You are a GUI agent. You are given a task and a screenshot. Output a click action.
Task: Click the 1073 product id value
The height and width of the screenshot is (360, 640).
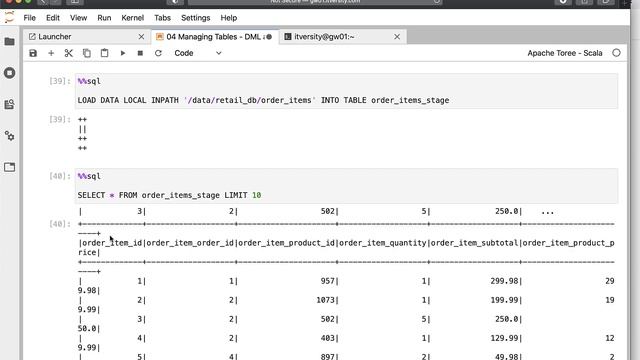(x=325, y=300)
